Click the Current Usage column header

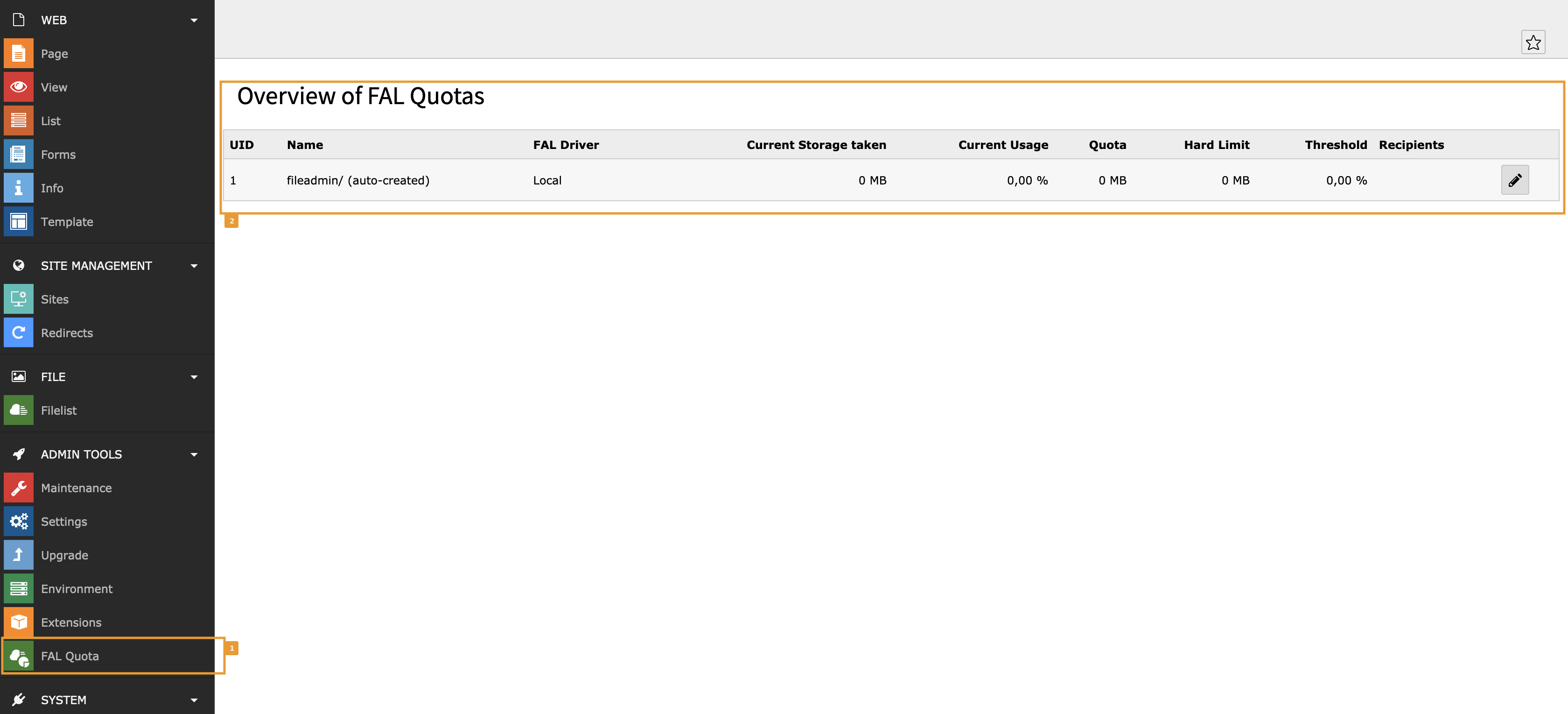click(x=1003, y=145)
